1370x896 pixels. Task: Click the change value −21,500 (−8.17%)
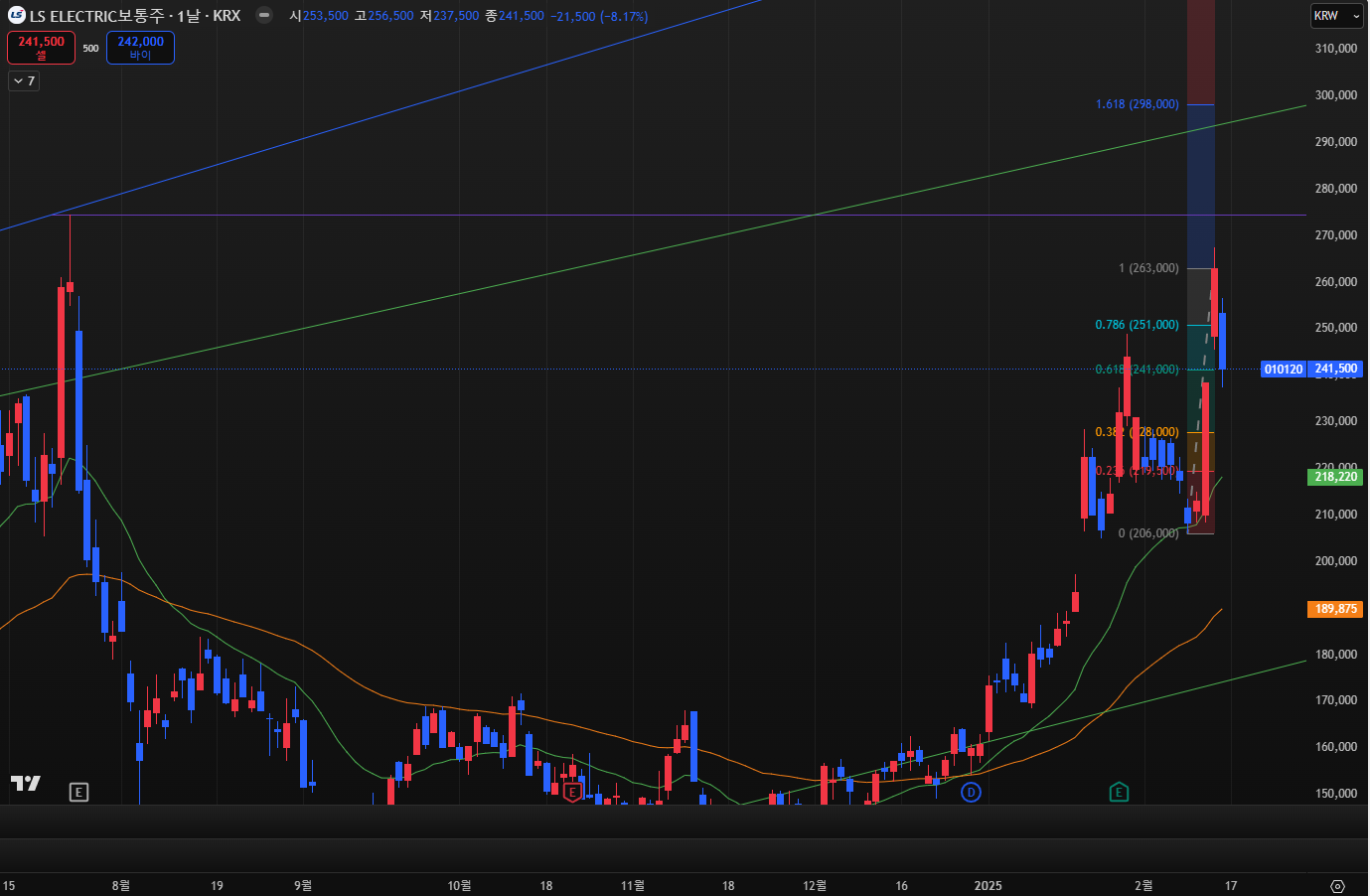pos(599,16)
